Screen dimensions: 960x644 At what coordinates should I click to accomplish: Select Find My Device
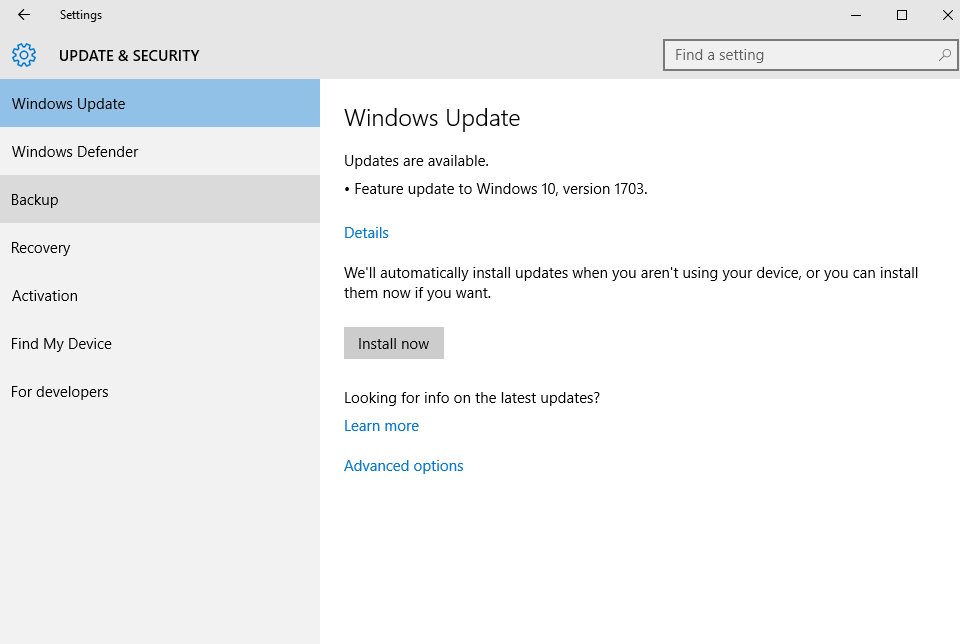160,343
